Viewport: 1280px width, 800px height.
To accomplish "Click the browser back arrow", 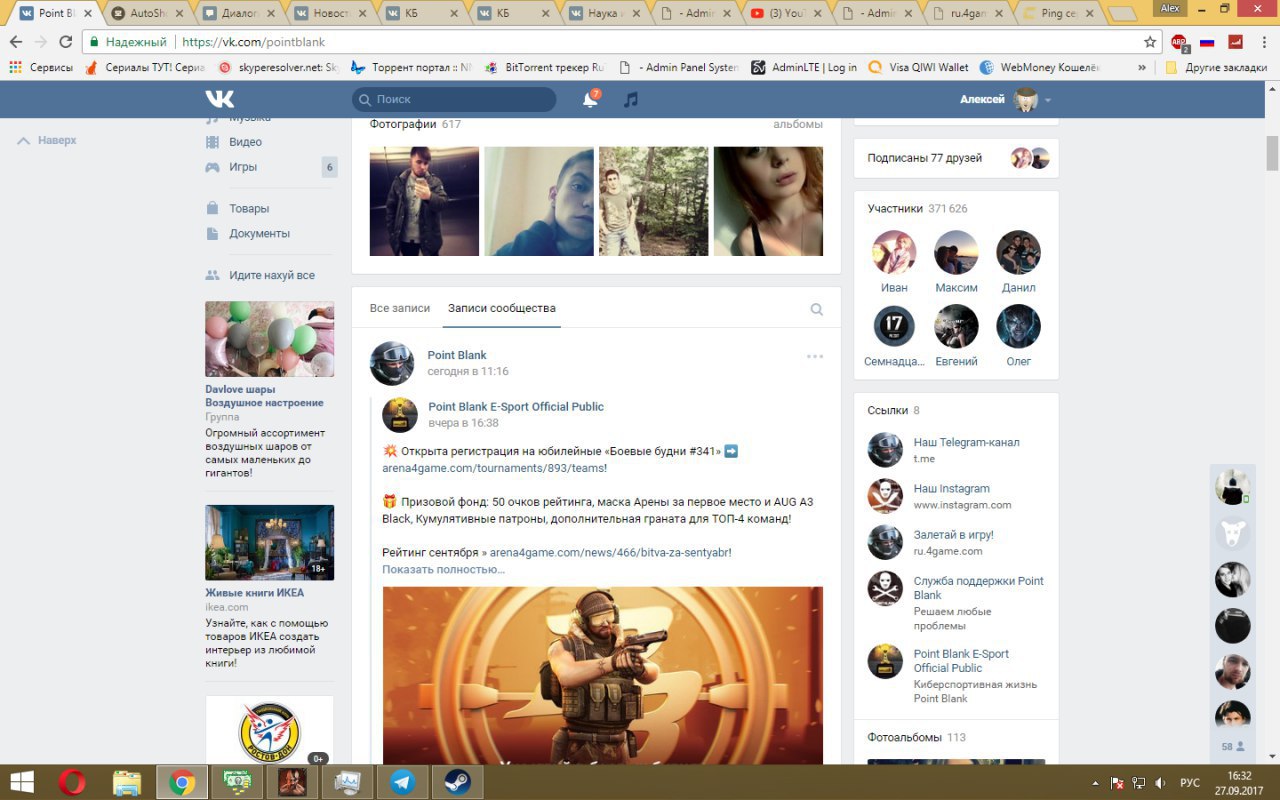I will (x=16, y=42).
